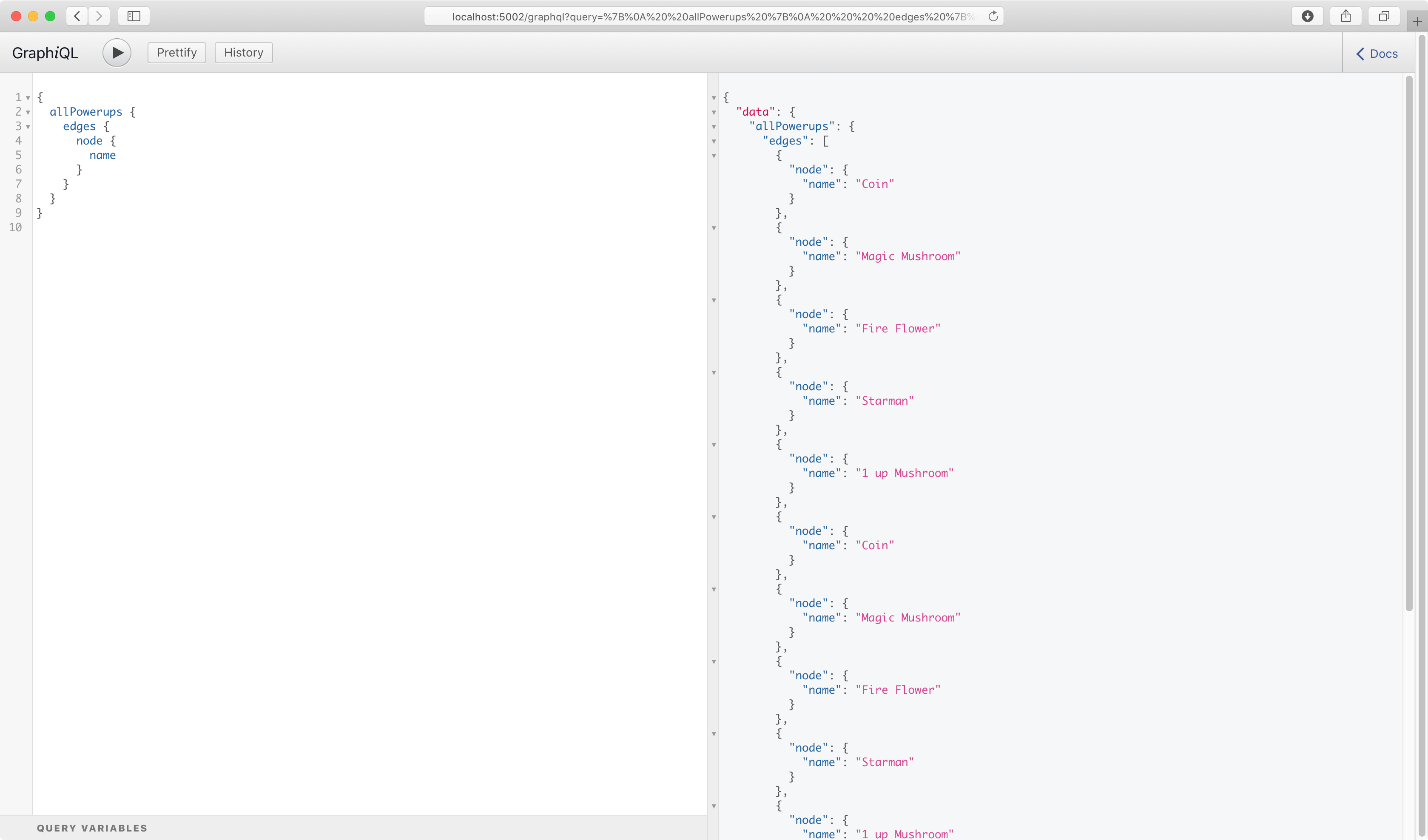1428x840 pixels.
Task: Fold the "data" object in results pane
Action: (714, 112)
